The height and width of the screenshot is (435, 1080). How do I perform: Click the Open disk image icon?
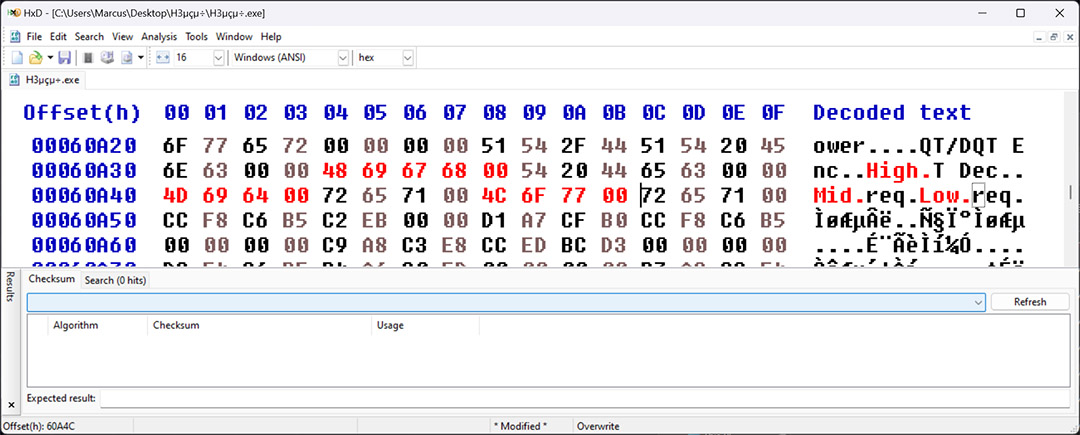click(x=126, y=58)
